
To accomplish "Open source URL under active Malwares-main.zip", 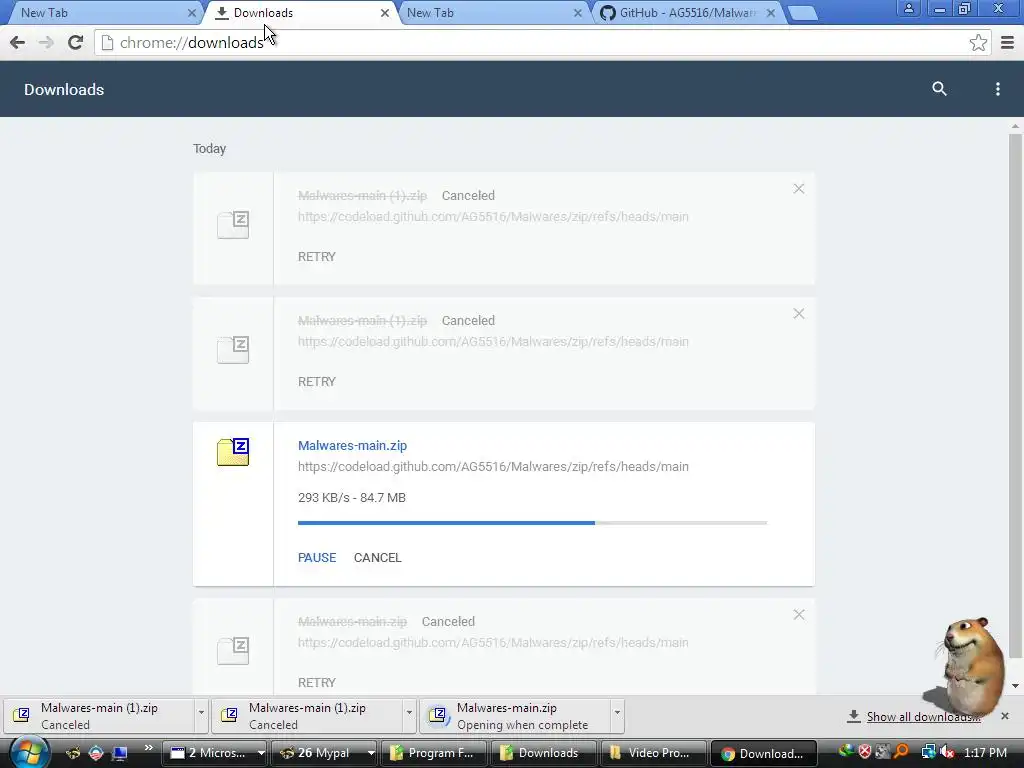I will coord(493,466).
